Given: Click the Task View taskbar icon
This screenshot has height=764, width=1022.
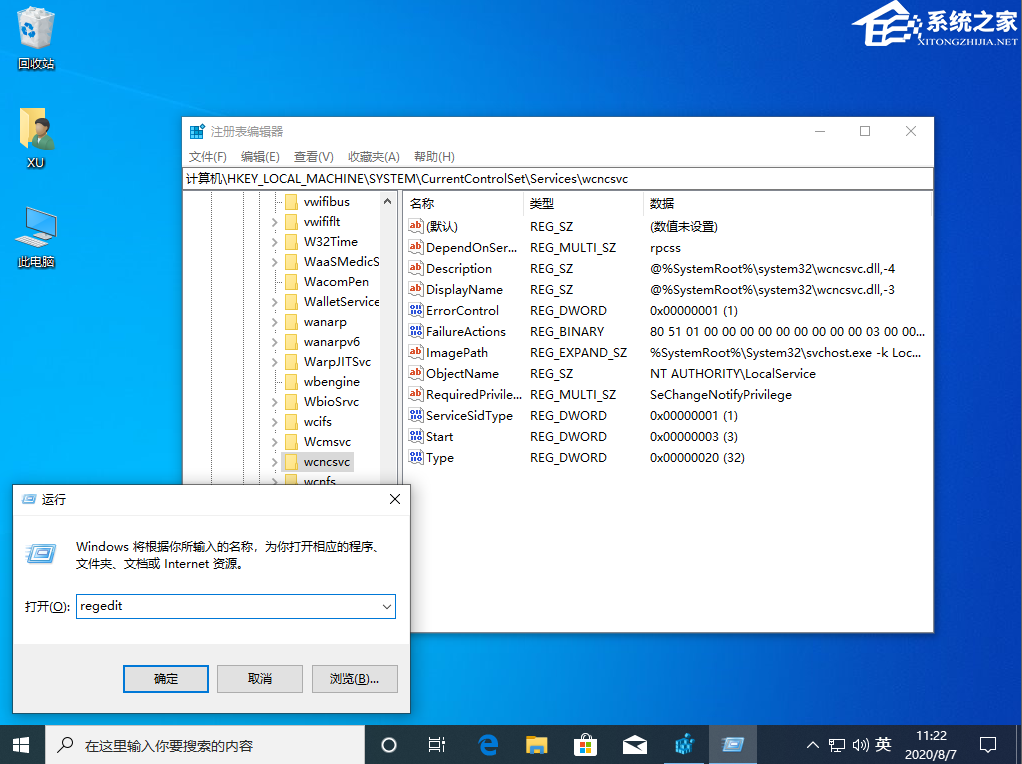Looking at the screenshot, I should tap(437, 745).
